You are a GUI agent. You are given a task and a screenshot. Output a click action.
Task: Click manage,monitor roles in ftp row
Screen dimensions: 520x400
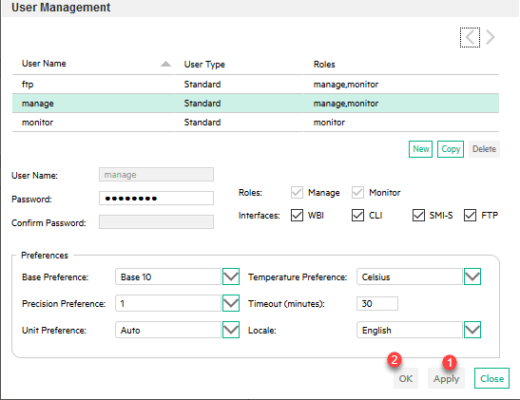346,85
